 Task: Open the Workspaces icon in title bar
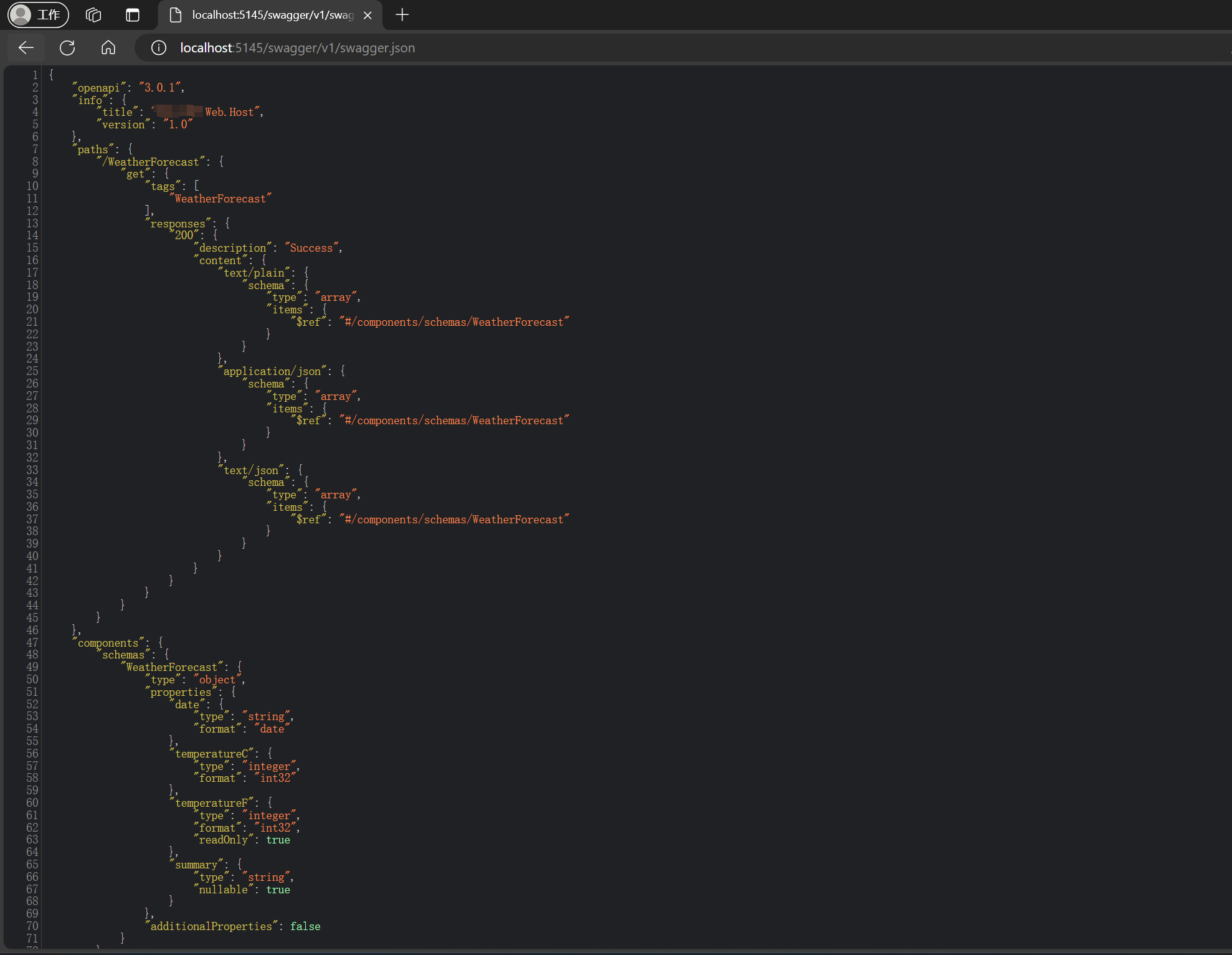pos(93,15)
